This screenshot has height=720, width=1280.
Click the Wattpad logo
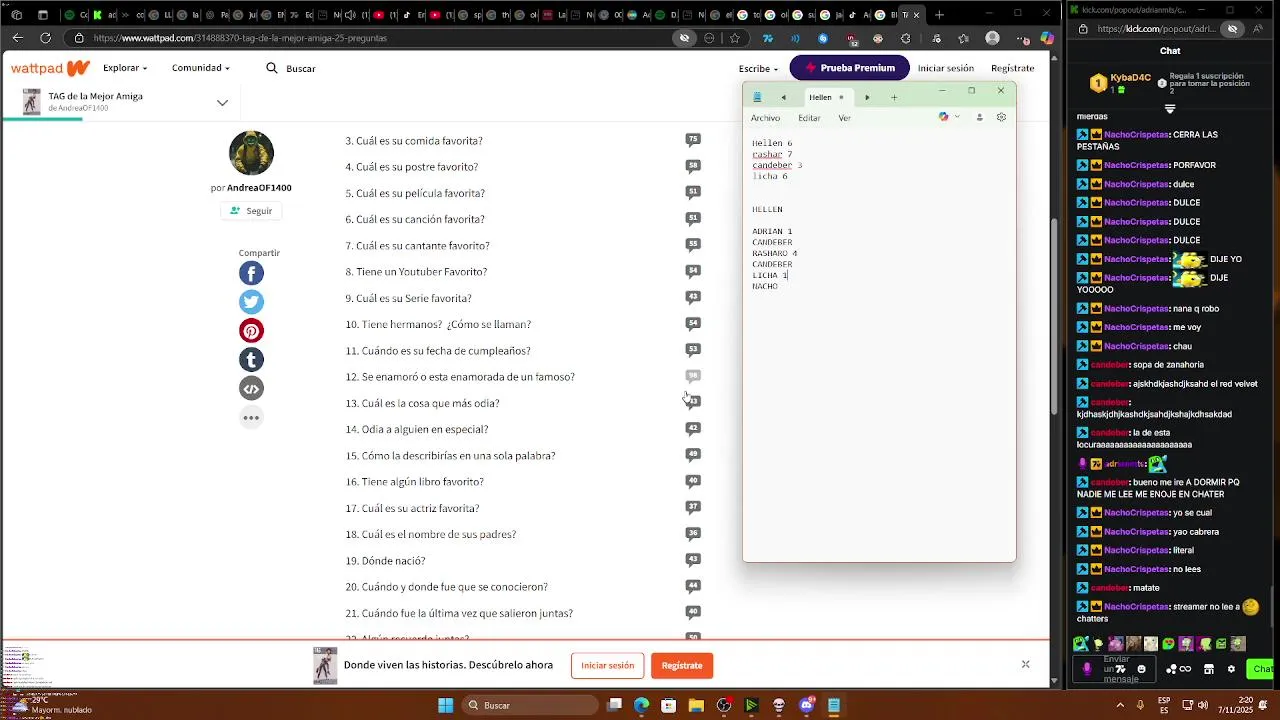point(50,68)
